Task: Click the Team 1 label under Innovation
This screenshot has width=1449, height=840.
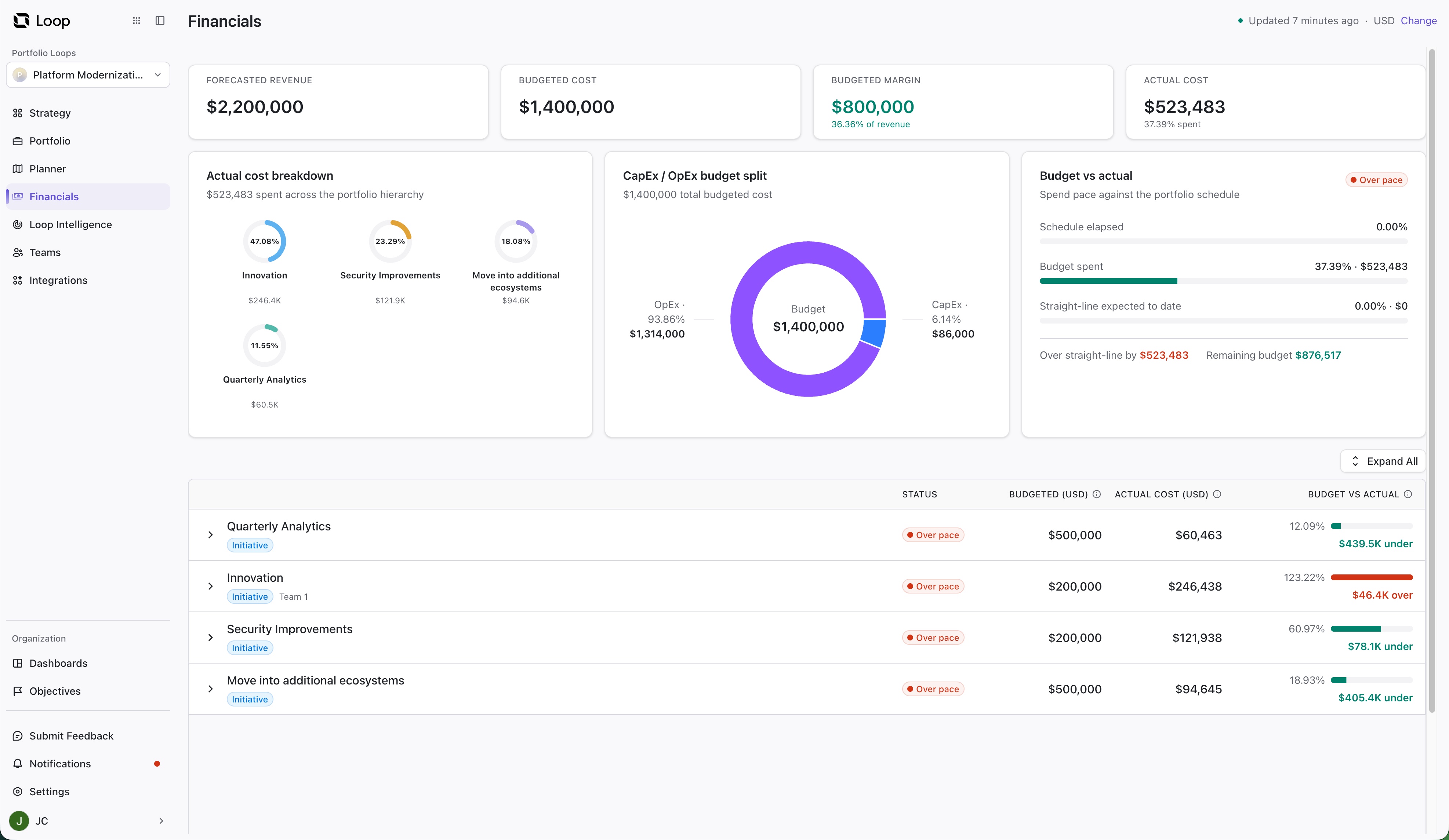Action: (293, 596)
